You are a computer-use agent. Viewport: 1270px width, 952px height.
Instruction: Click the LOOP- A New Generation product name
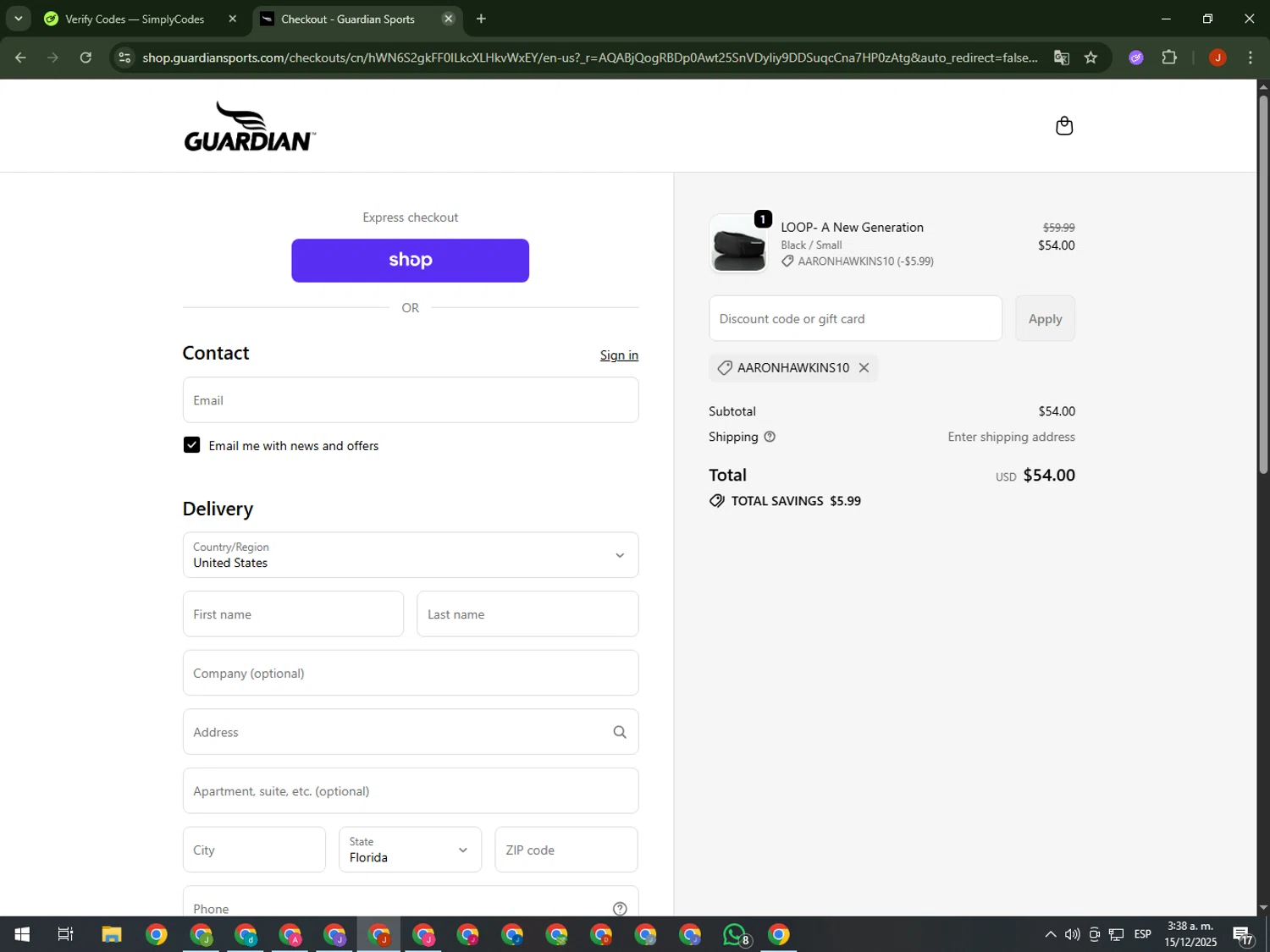[852, 228]
